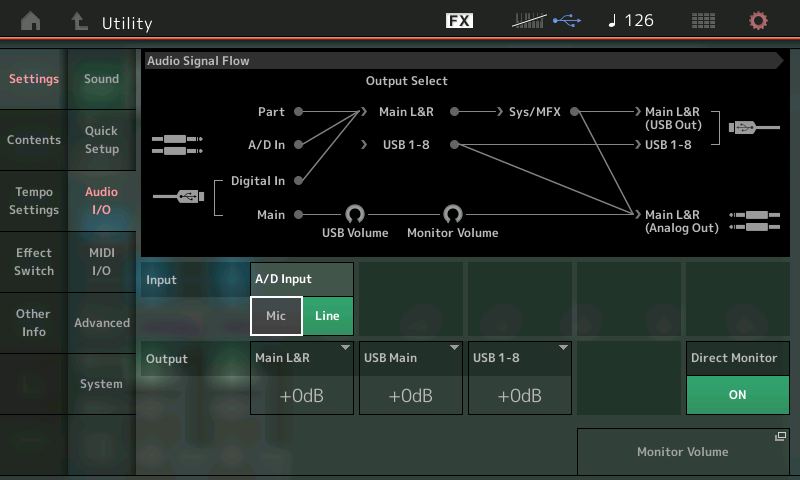
Task: Open the red gear utility icon
Action: [x=758, y=20]
